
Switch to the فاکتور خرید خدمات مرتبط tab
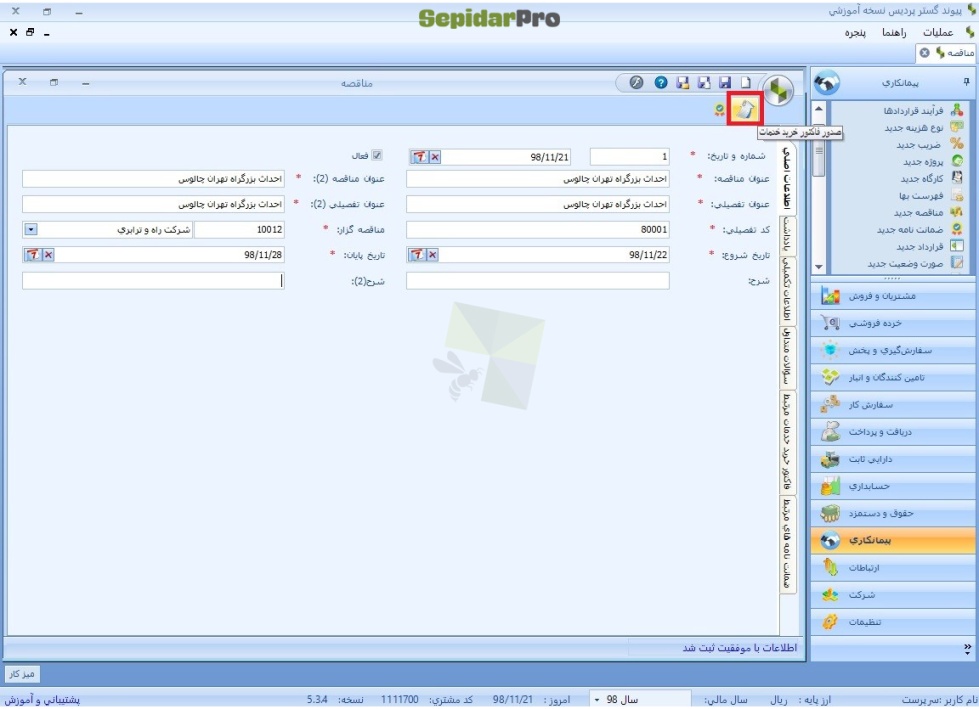787,441
